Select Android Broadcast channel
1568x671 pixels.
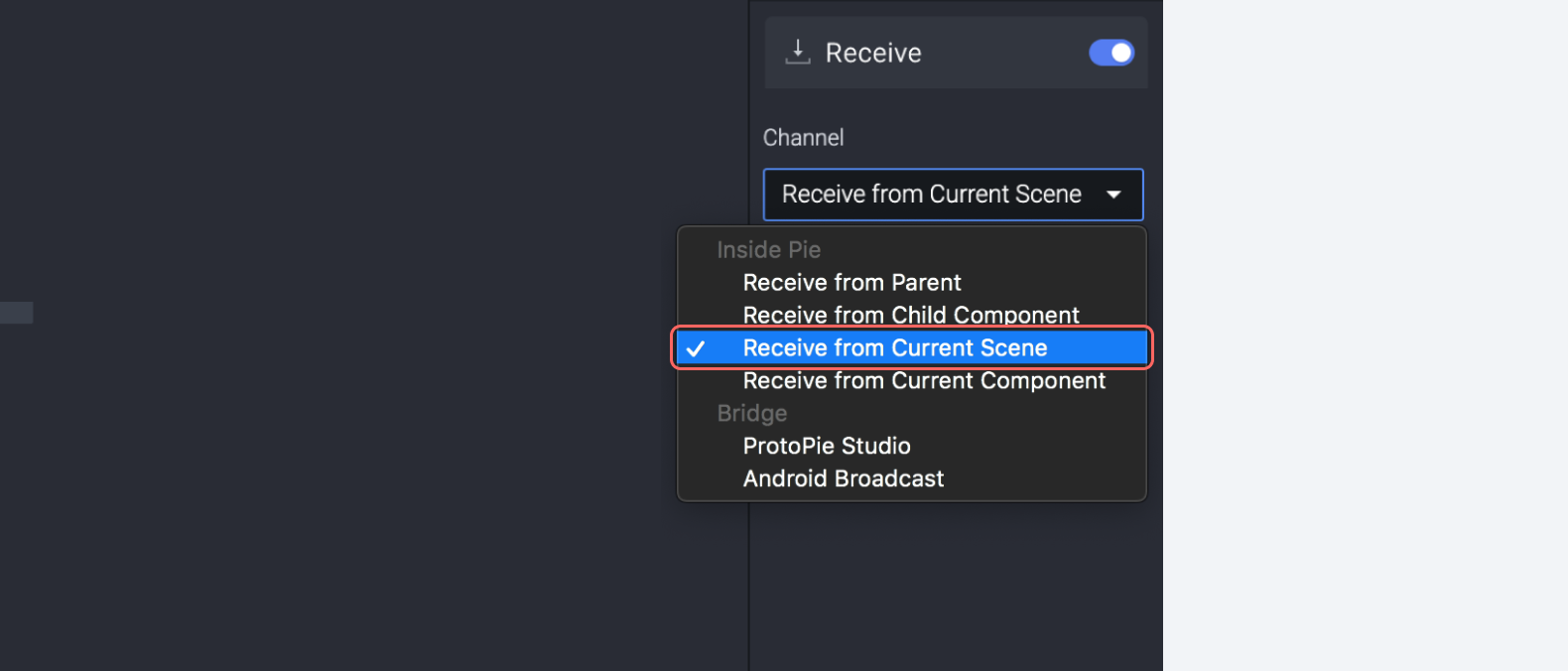coord(844,478)
